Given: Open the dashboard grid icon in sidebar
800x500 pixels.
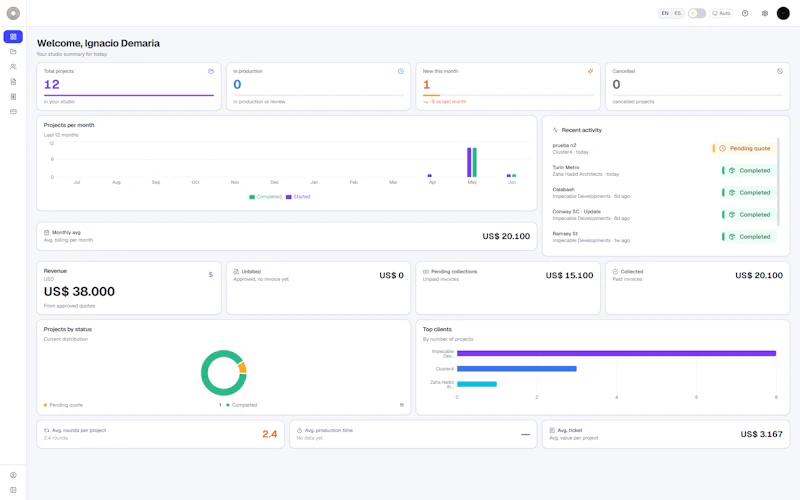Looking at the screenshot, I should click(x=13, y=37).
